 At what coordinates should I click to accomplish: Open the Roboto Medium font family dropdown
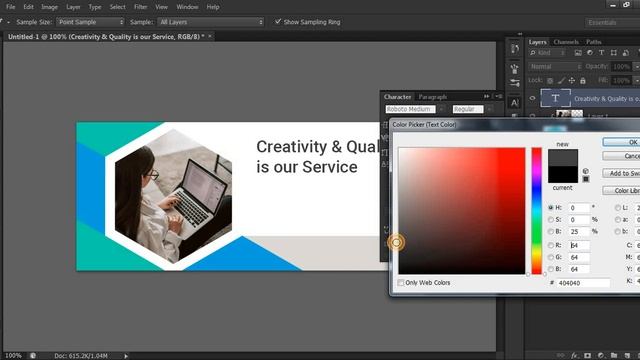441,109
